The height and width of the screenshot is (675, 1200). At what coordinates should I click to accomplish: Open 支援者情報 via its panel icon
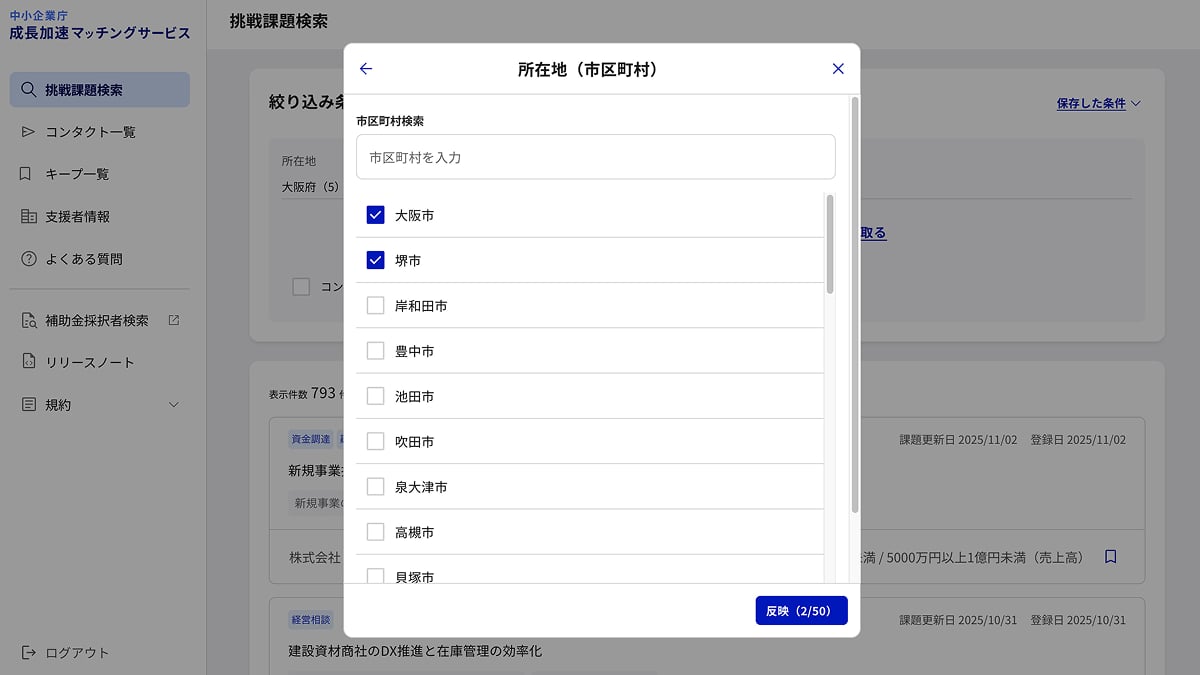tap(28, 216)
